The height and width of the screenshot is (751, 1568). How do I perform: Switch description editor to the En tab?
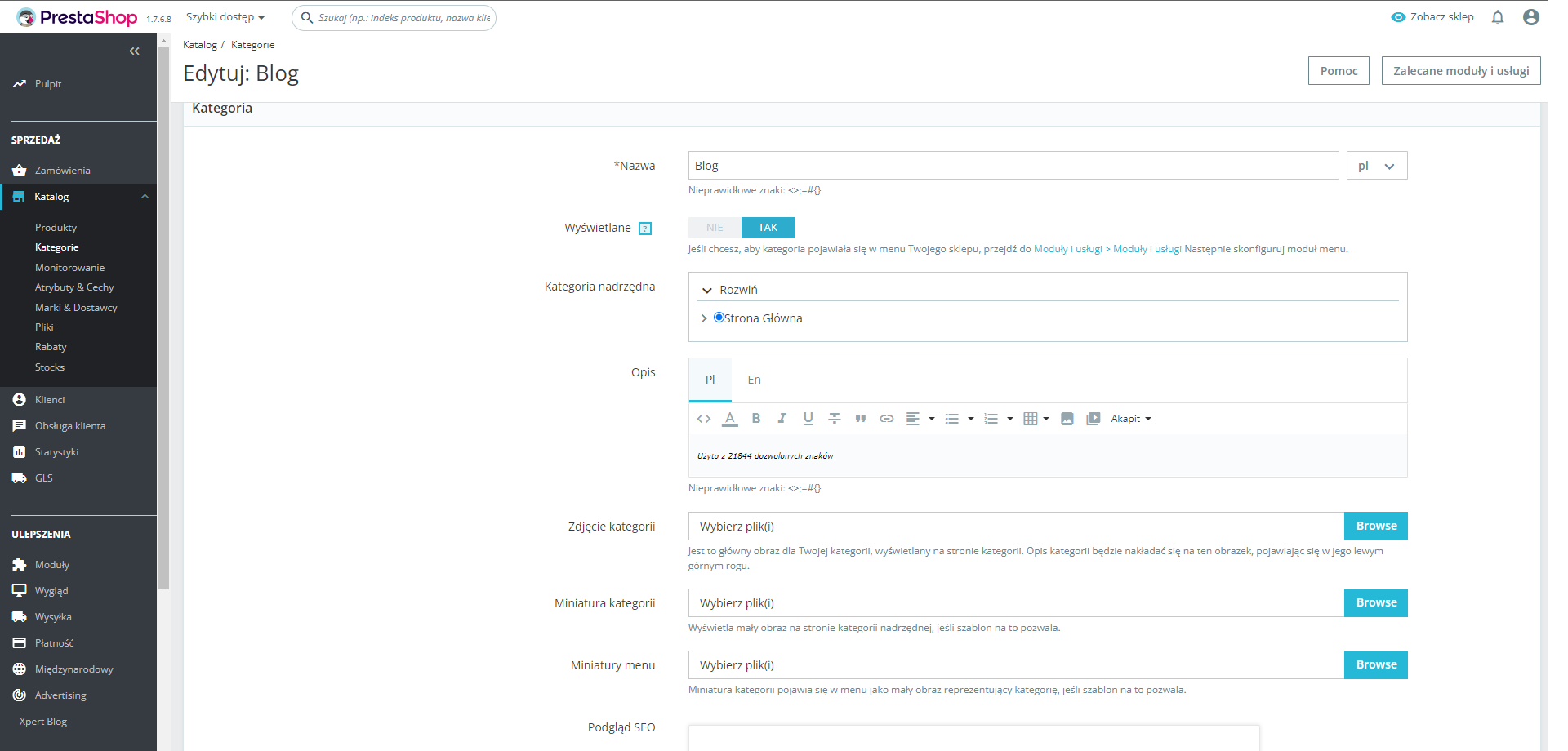pyautogui.click(x=754, y=380)
